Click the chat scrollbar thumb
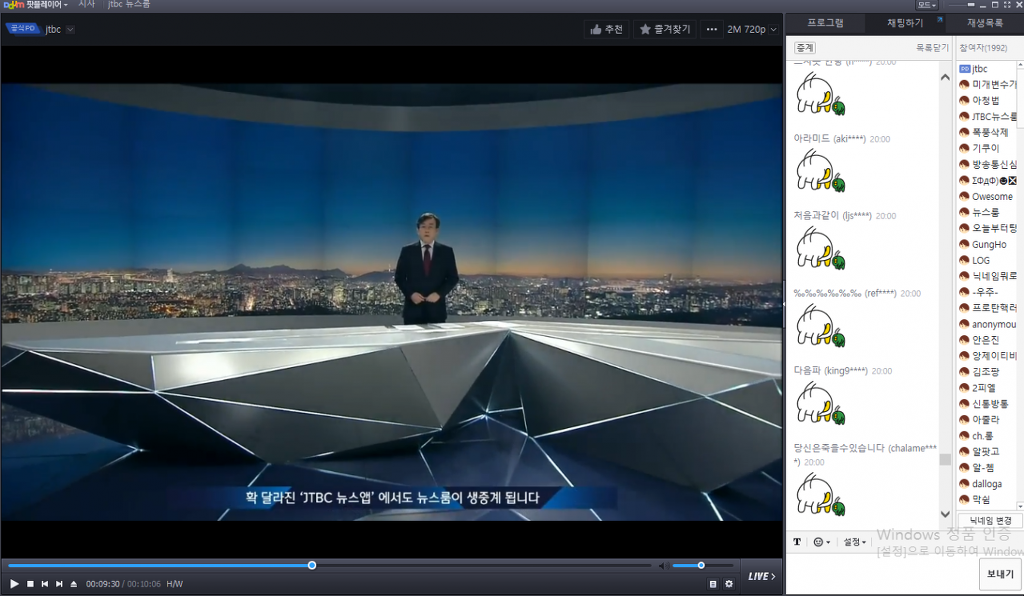 [945, 460]
